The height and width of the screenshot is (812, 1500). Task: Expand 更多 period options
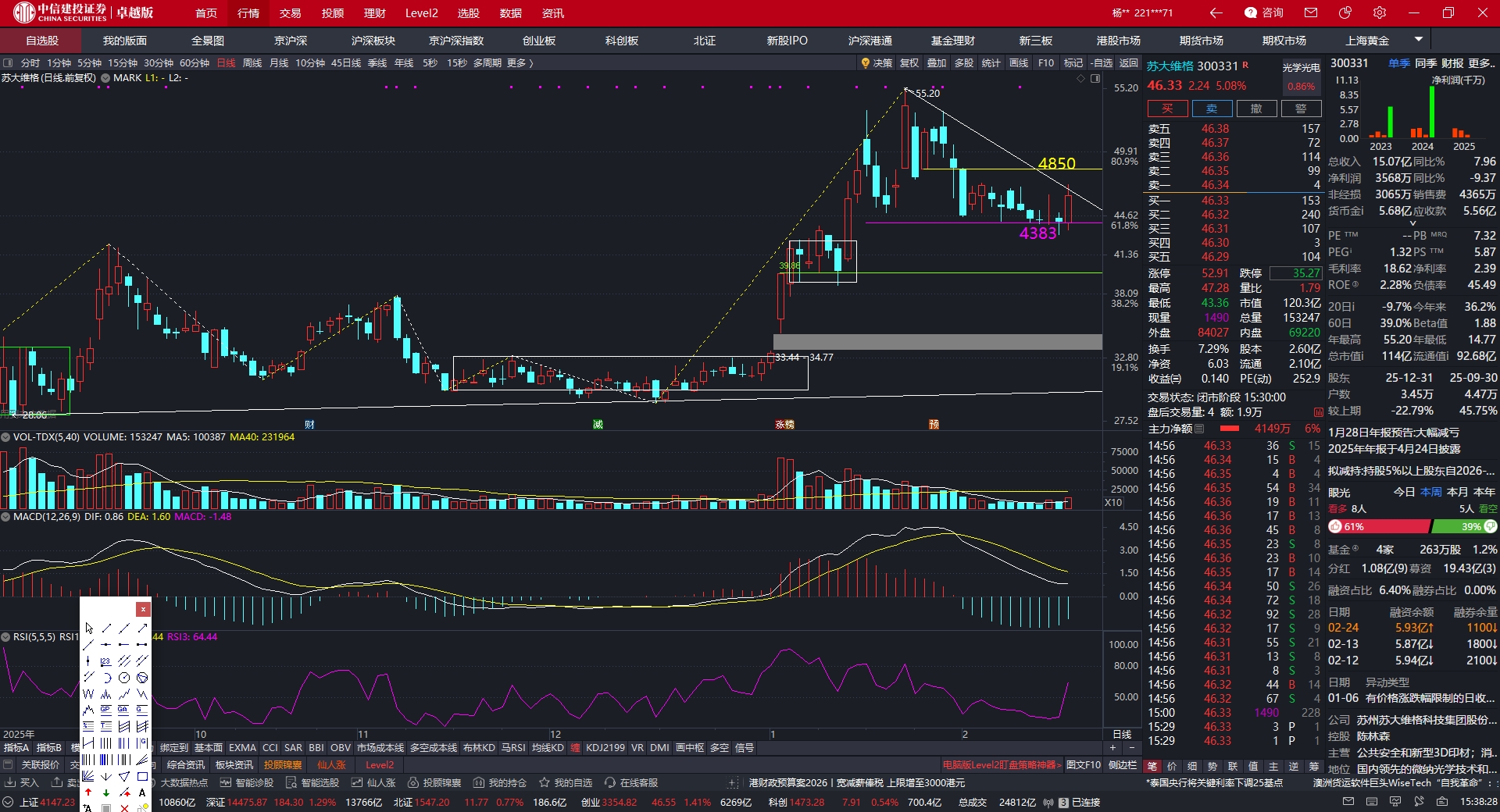[520, 63]
